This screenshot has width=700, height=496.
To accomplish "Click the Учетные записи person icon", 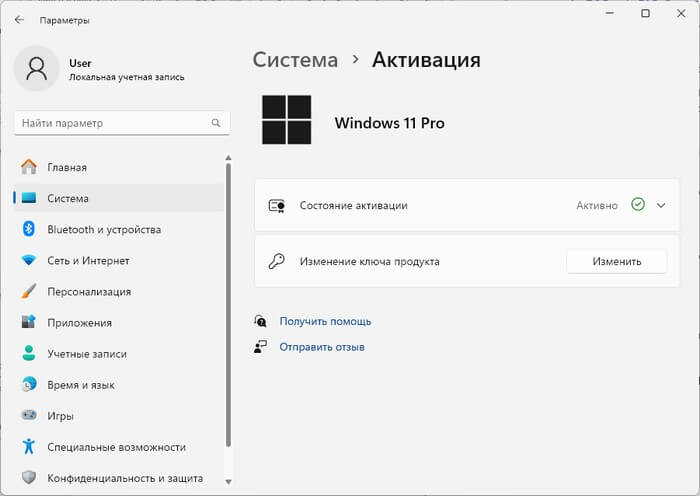I will pyautogui.click(x=29, y=353).
